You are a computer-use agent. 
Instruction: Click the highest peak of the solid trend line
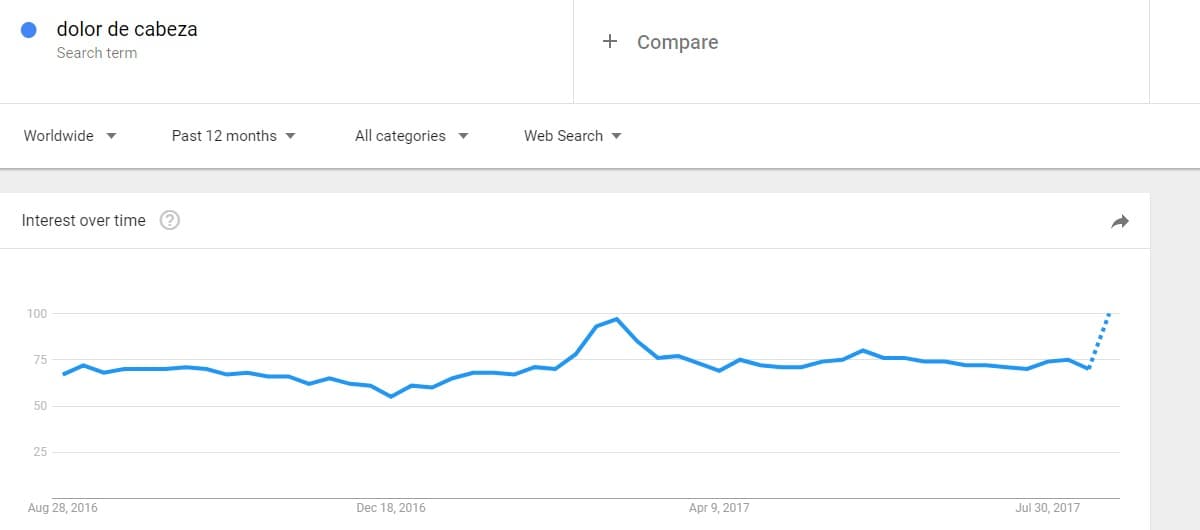coord(617,319)
